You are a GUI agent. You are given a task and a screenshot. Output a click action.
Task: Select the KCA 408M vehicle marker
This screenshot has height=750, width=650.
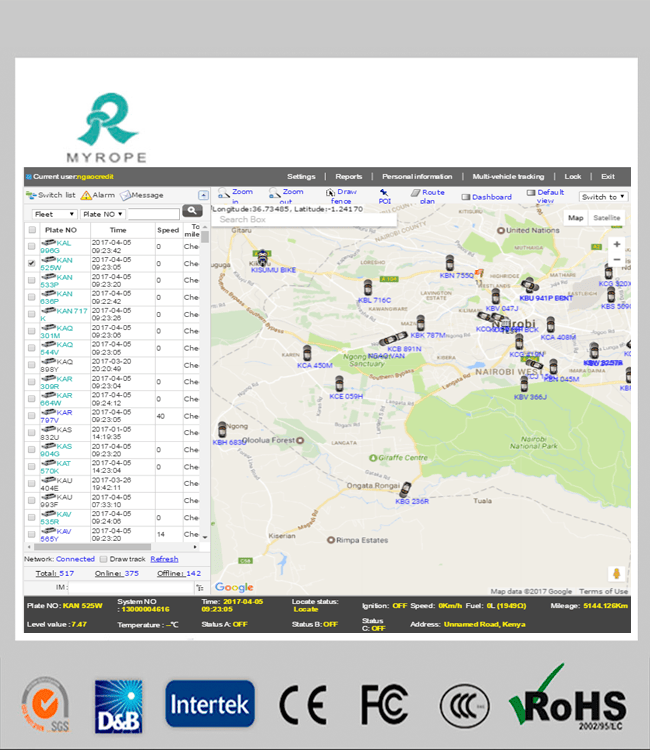(x=551, y=325)
